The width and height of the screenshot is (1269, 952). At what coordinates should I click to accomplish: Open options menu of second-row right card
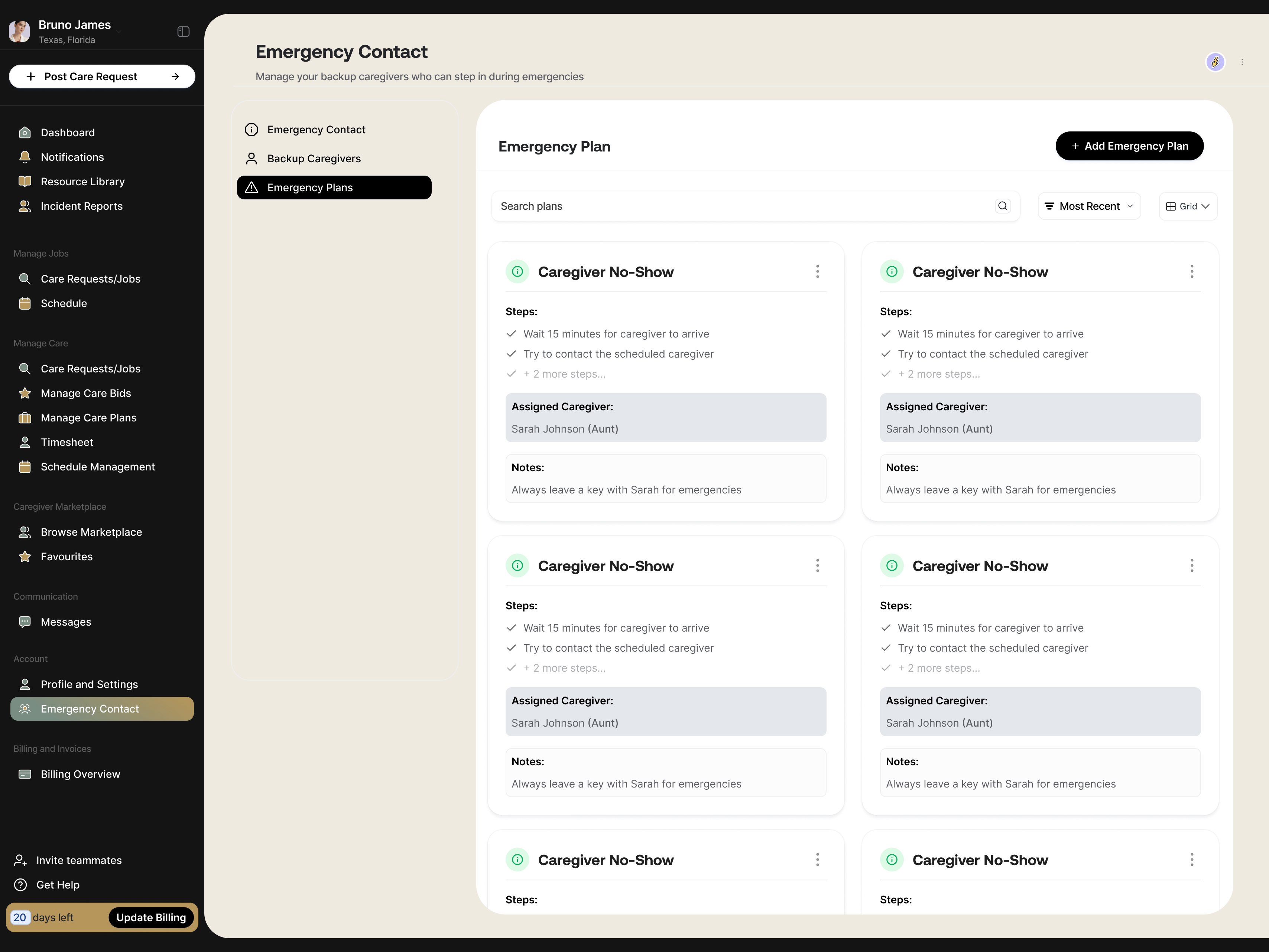point(1192,565)
